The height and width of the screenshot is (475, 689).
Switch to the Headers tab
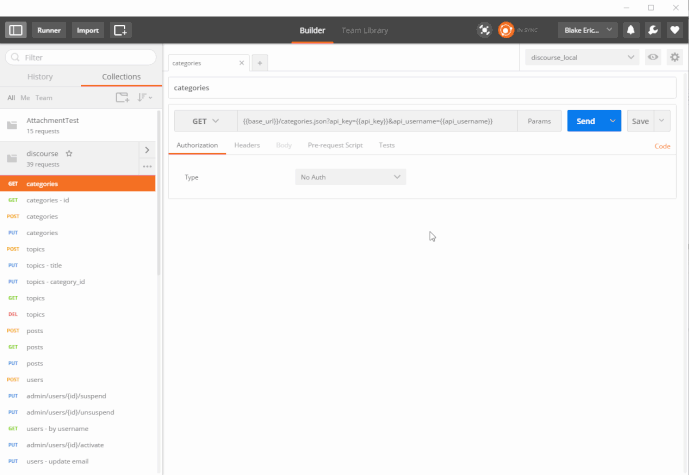click(247, 146)
